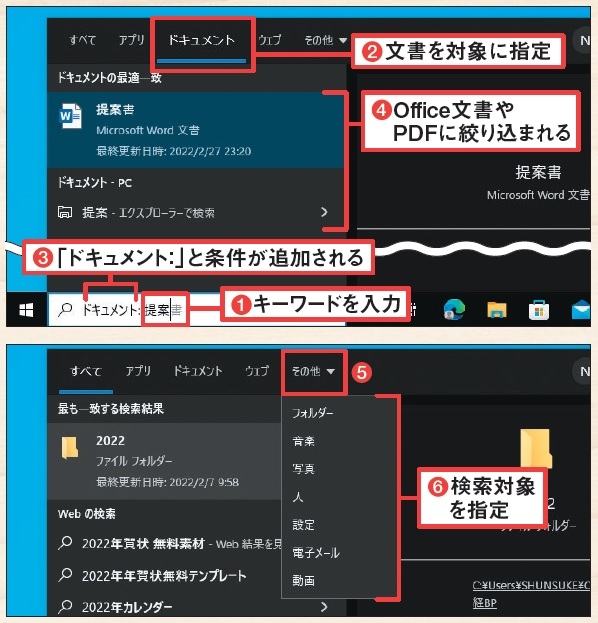Open the 2022 ファイル フォルダー result

164,461
